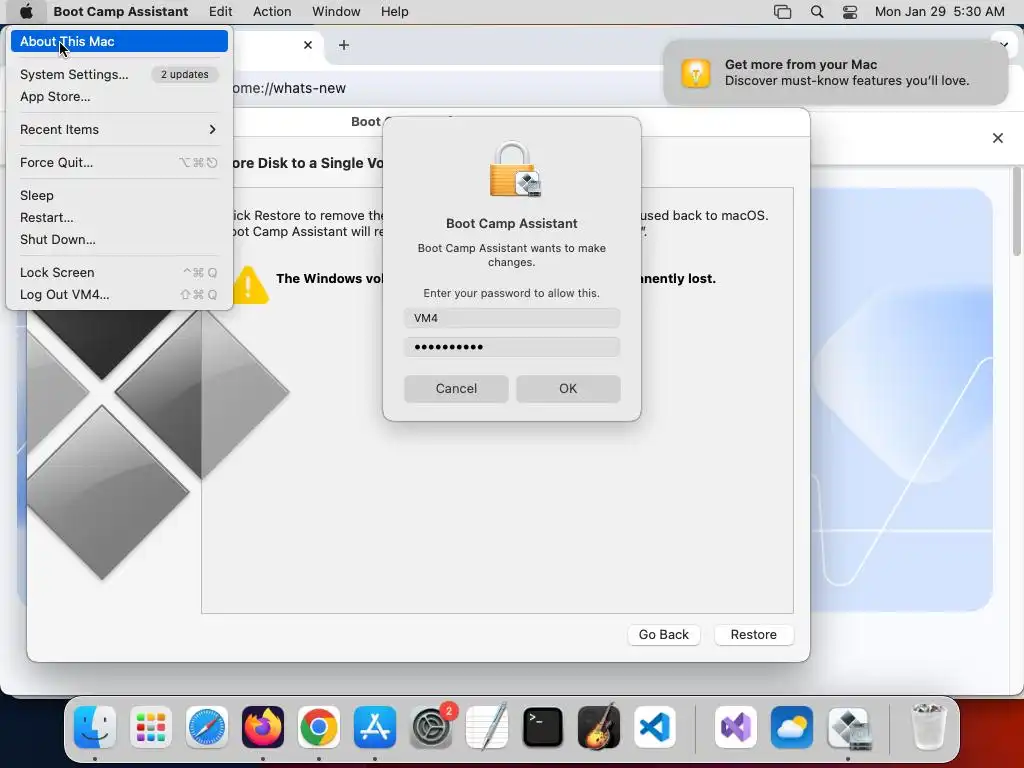Click the padlock icon in password dialog
Viewport: 1024px width, 768px height.
pyautogui.click(x=515, y=169)
